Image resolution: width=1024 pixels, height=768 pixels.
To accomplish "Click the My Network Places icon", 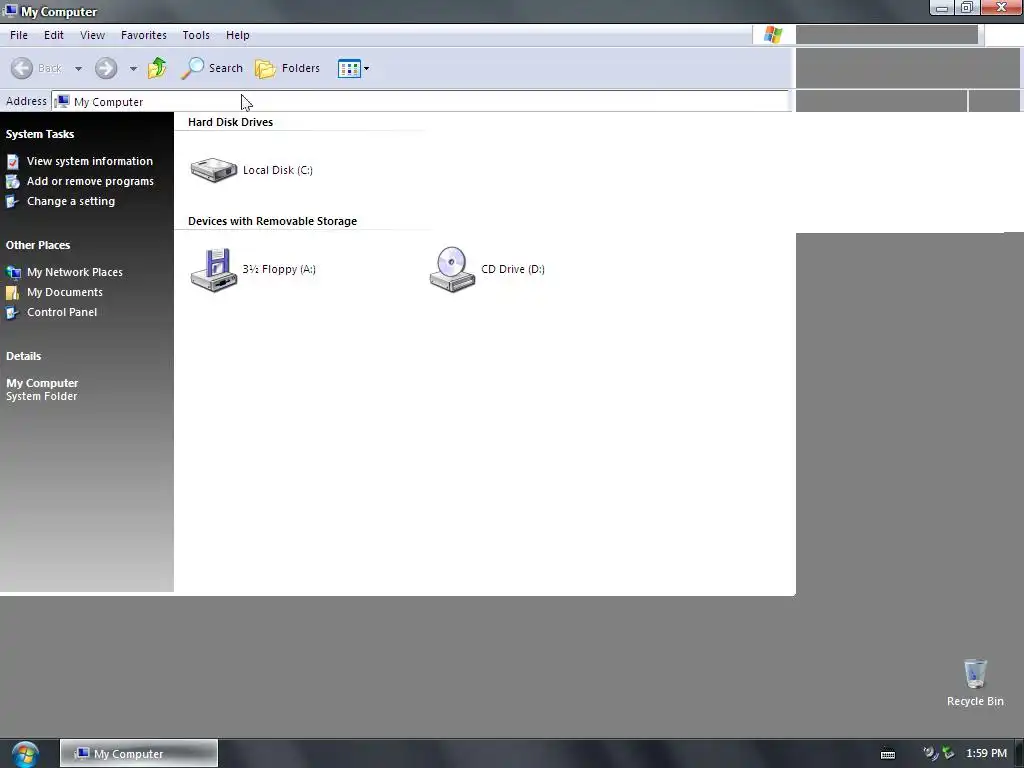I will 12,272.
